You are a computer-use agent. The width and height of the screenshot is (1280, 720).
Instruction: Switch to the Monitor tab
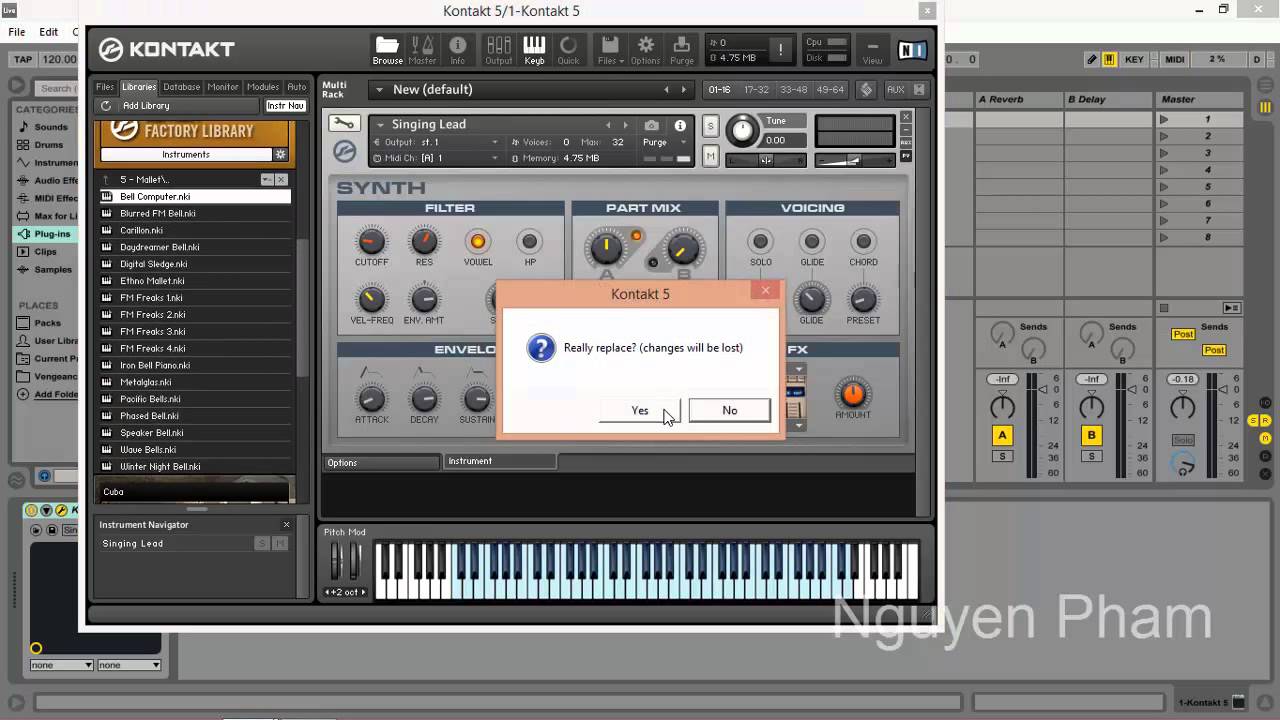(223, 87)
